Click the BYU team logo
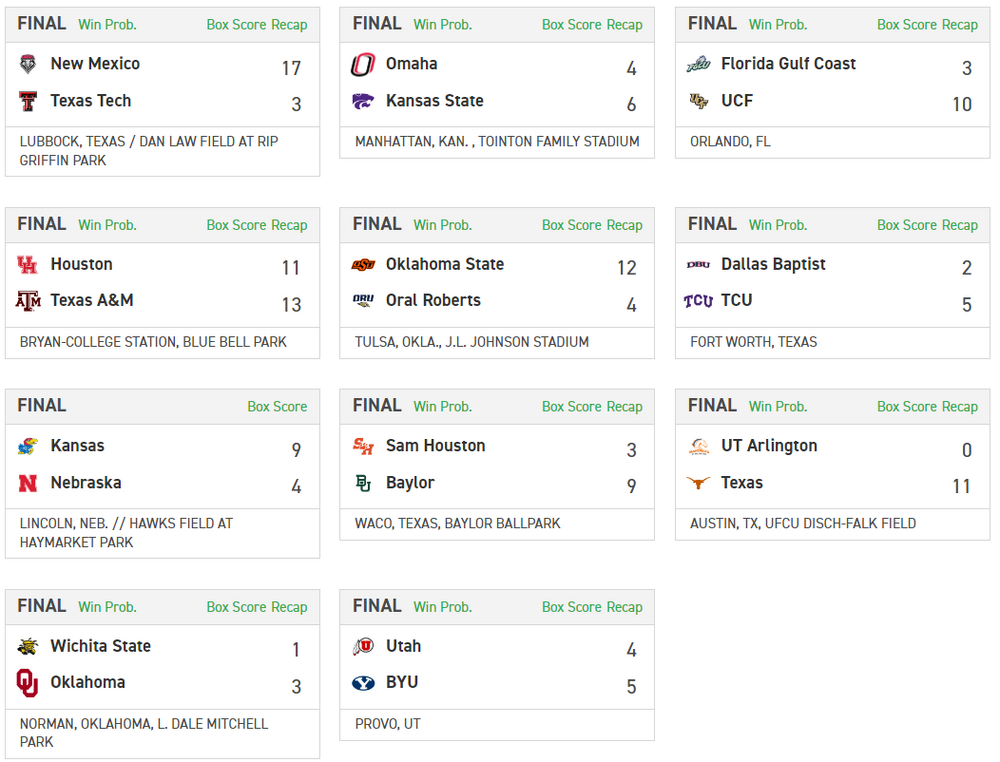The height and width of the screenshot is (762, 1000). coord(363,683)
